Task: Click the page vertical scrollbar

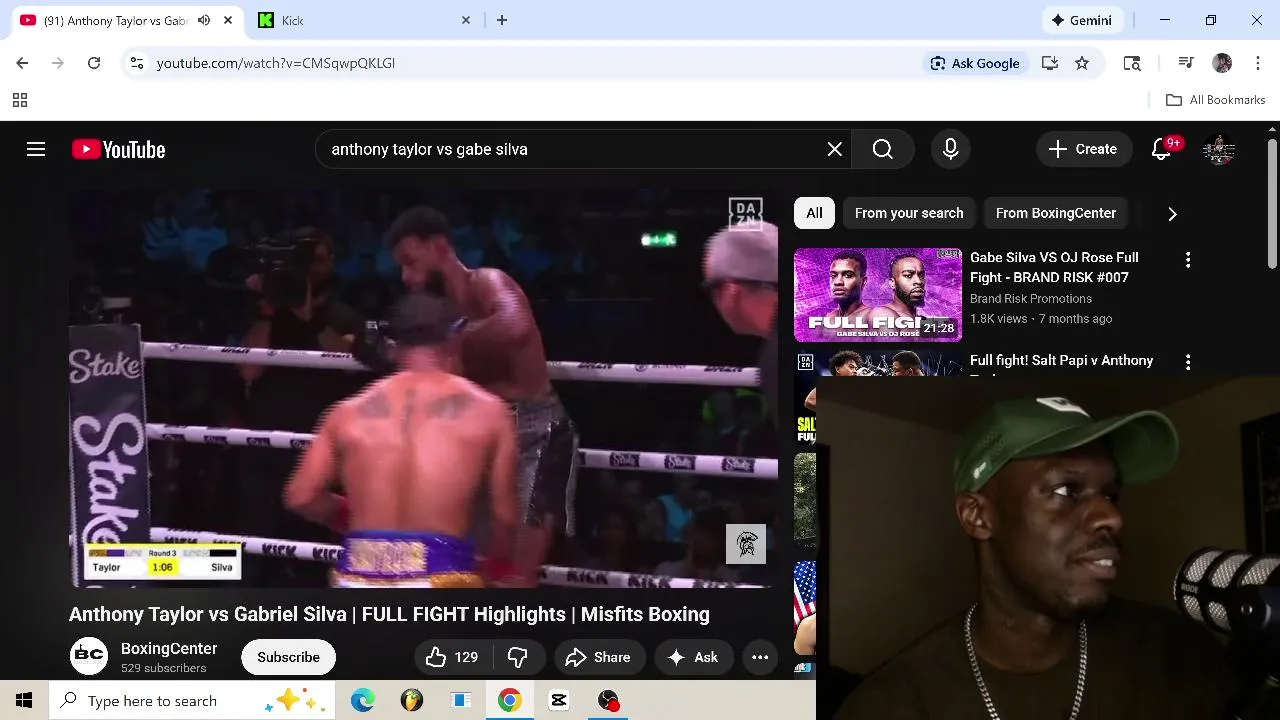Action: click(x=1272, y=205)
